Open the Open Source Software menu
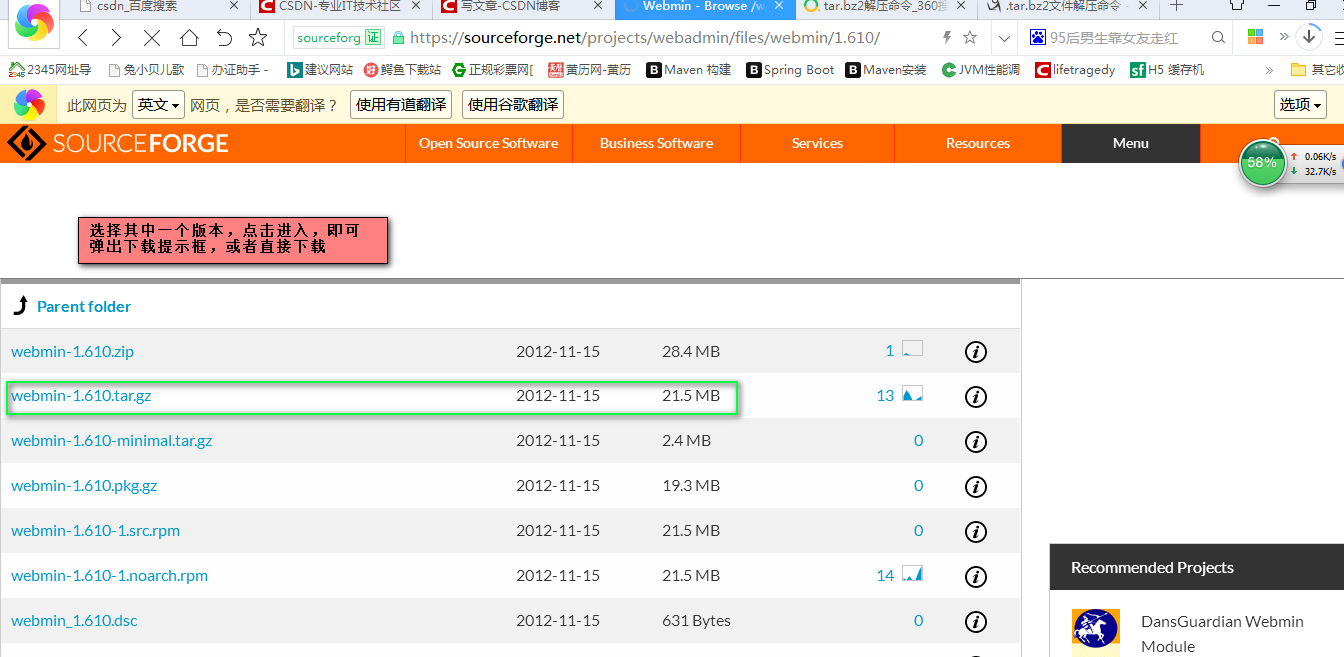 coord(488,143)
